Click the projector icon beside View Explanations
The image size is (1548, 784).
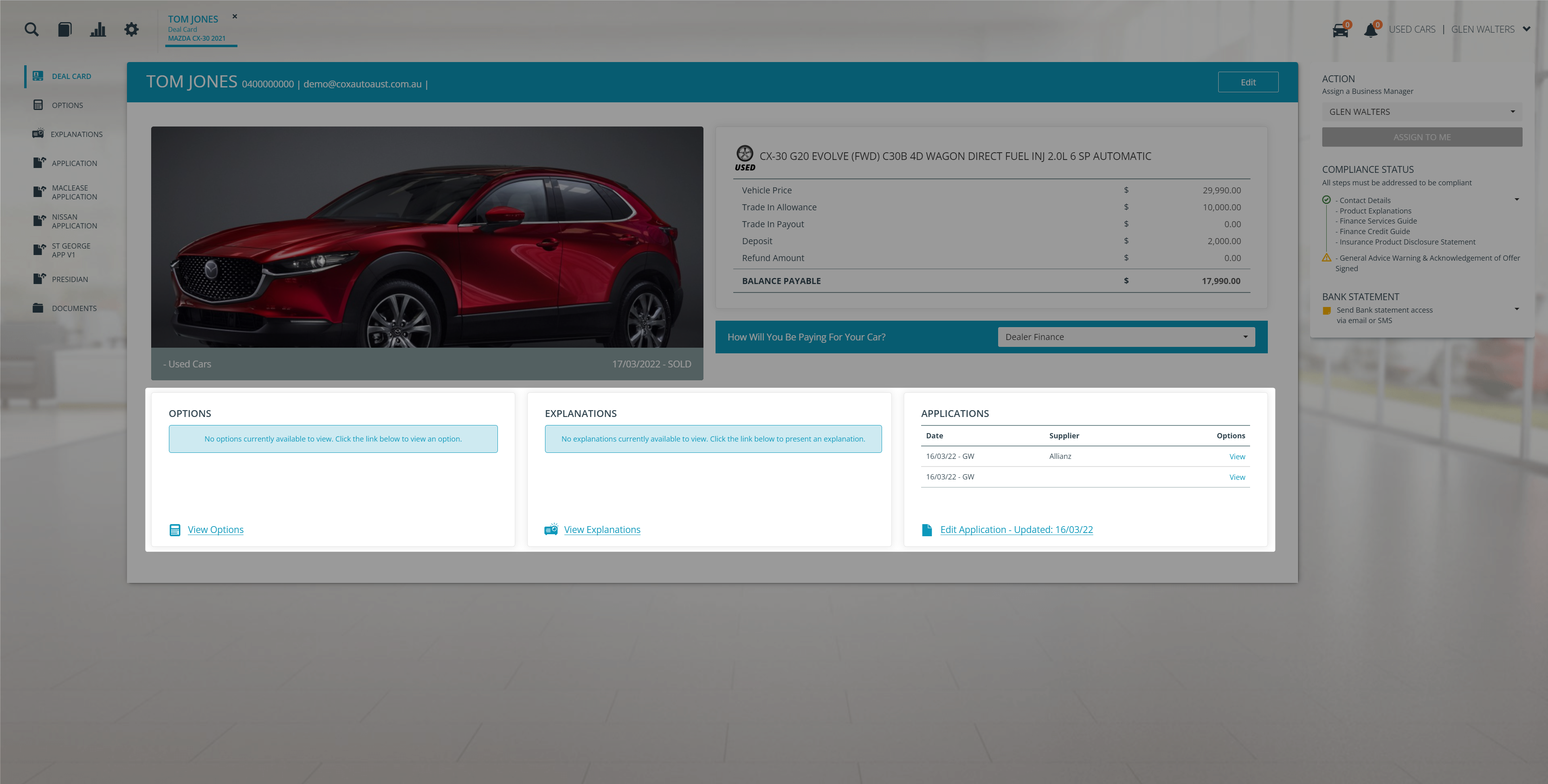pyautogui.click(x=551, y=529)
